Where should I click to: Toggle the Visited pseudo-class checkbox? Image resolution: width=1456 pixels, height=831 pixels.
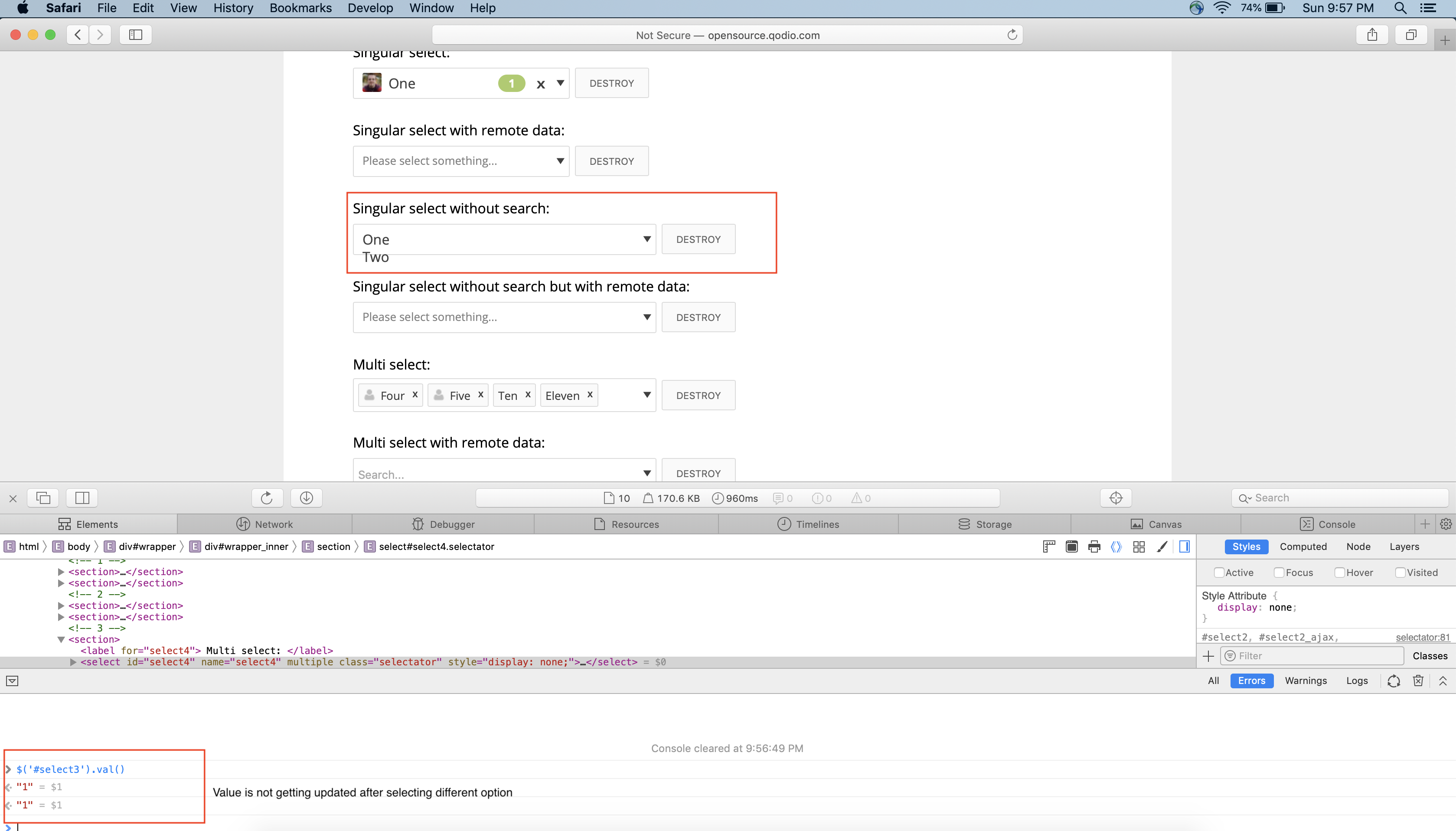pos(1400,573)
